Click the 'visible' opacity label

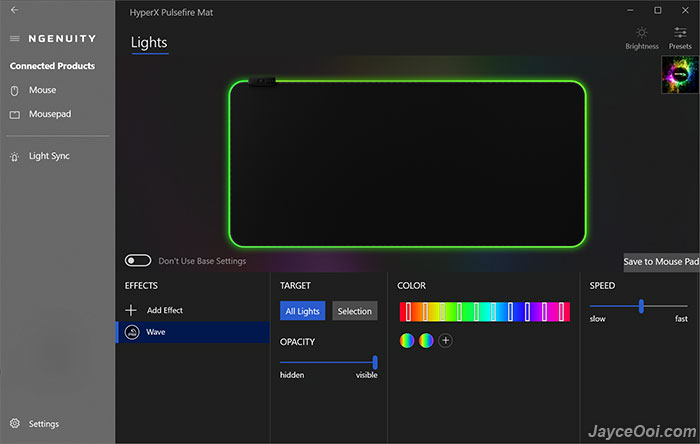pyautogui.click(x=367, y=375)
